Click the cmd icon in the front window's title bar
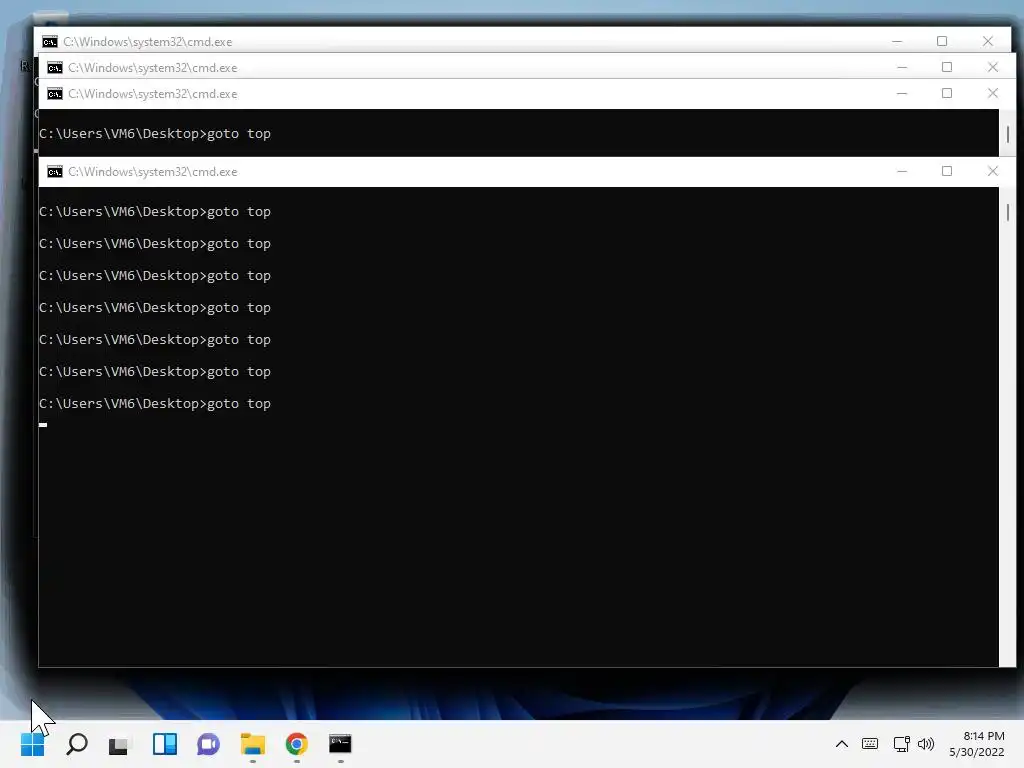Screen dimensions: 1024x768 pyautogui.click(x=55, y=172)
